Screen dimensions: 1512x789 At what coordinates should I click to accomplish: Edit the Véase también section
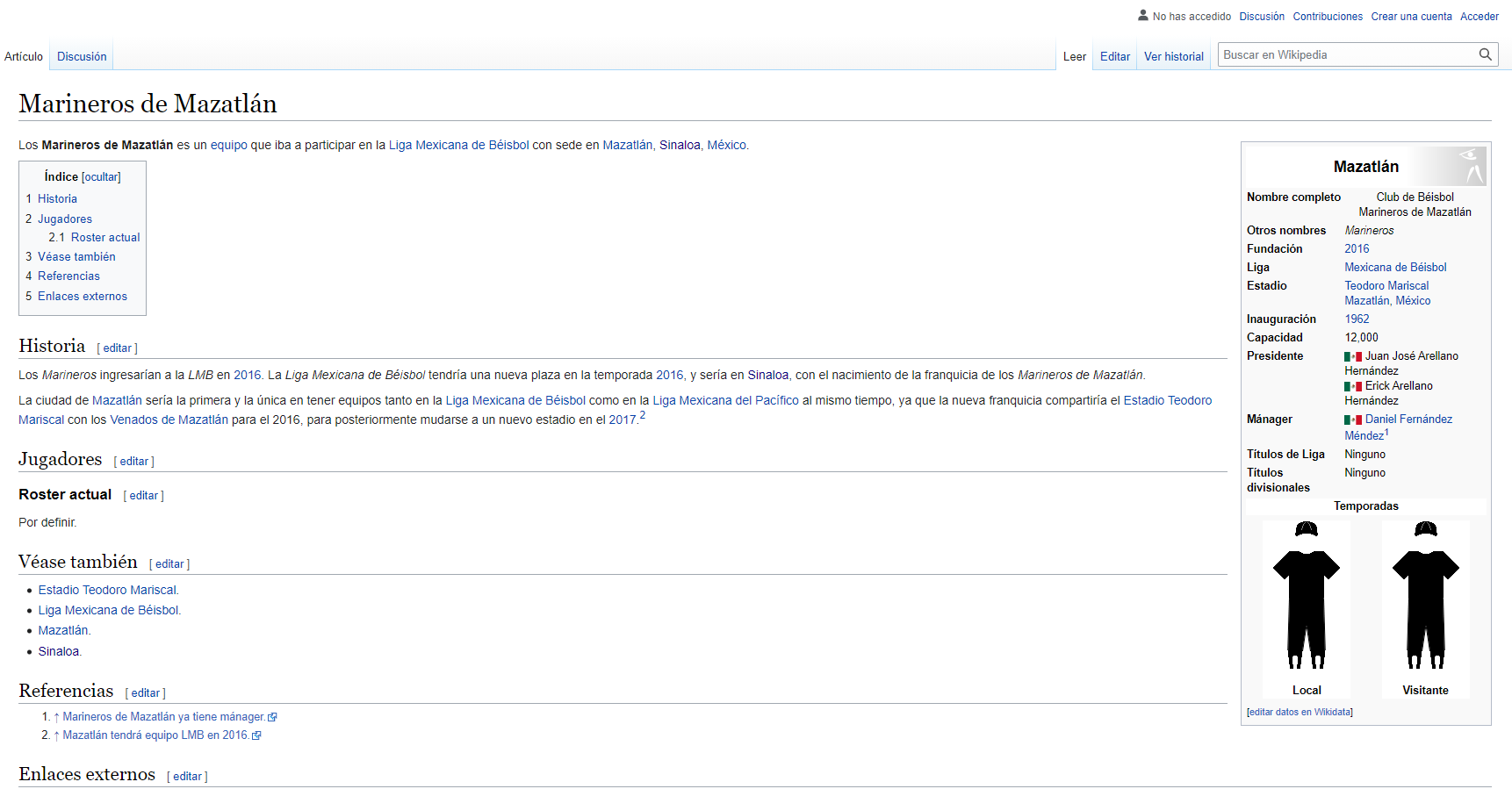point(169,564)
